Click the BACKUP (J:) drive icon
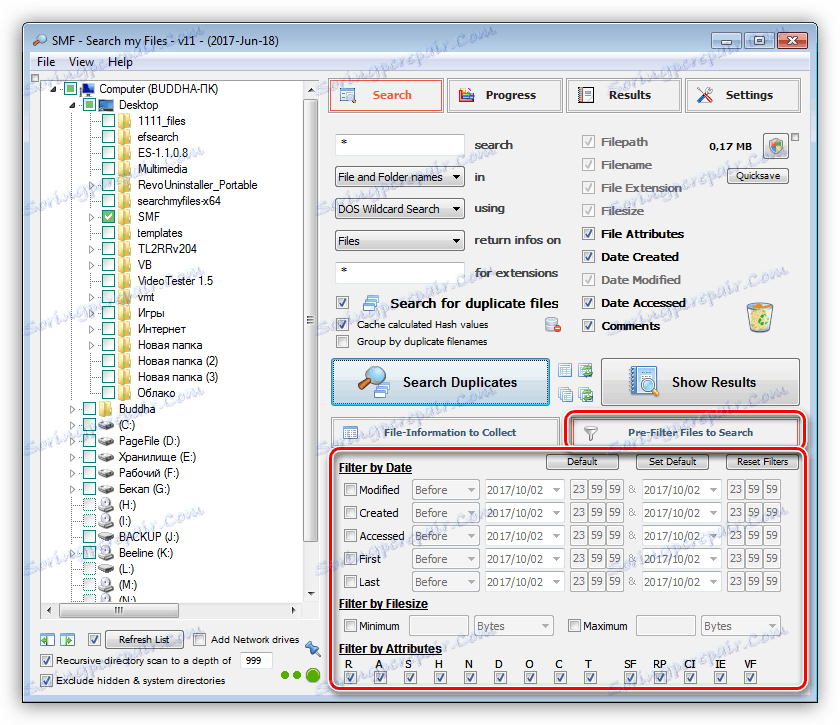The image size is (840, 725). tap(107, 536)
